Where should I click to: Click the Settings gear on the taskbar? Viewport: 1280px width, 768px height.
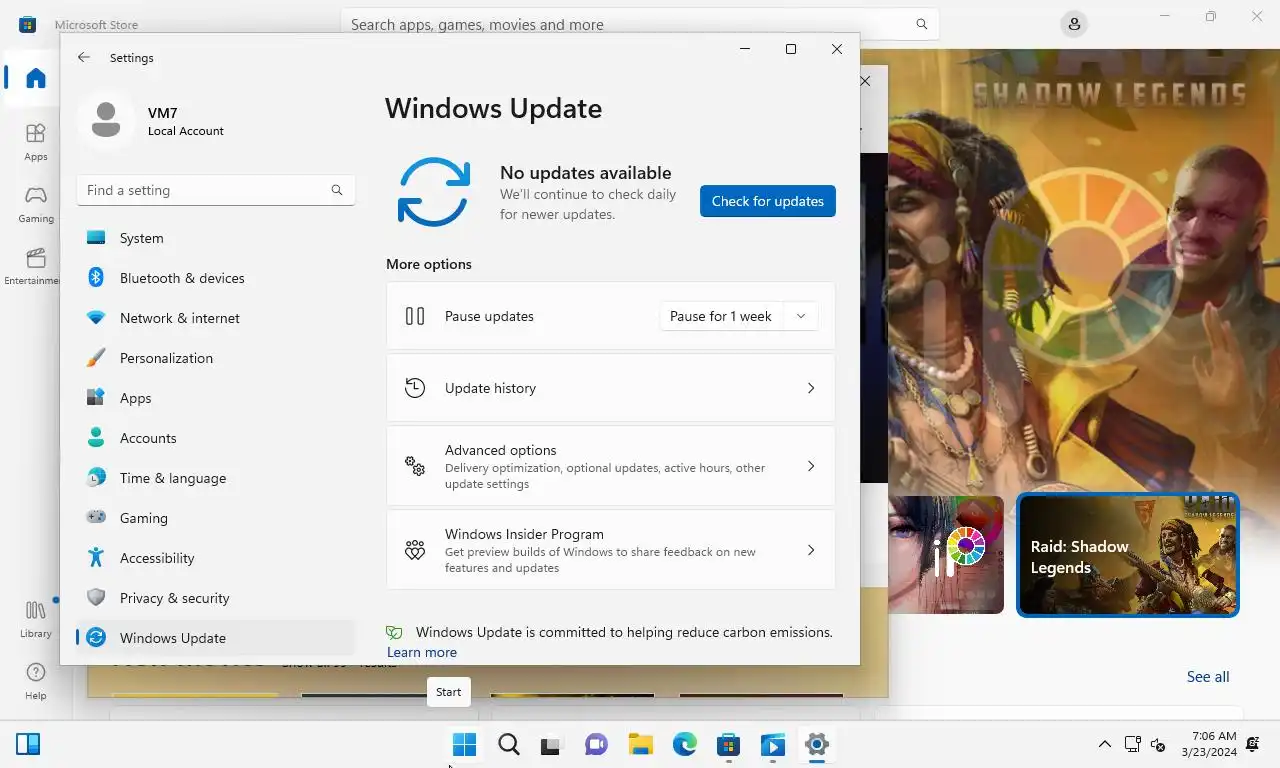(817, 744)
